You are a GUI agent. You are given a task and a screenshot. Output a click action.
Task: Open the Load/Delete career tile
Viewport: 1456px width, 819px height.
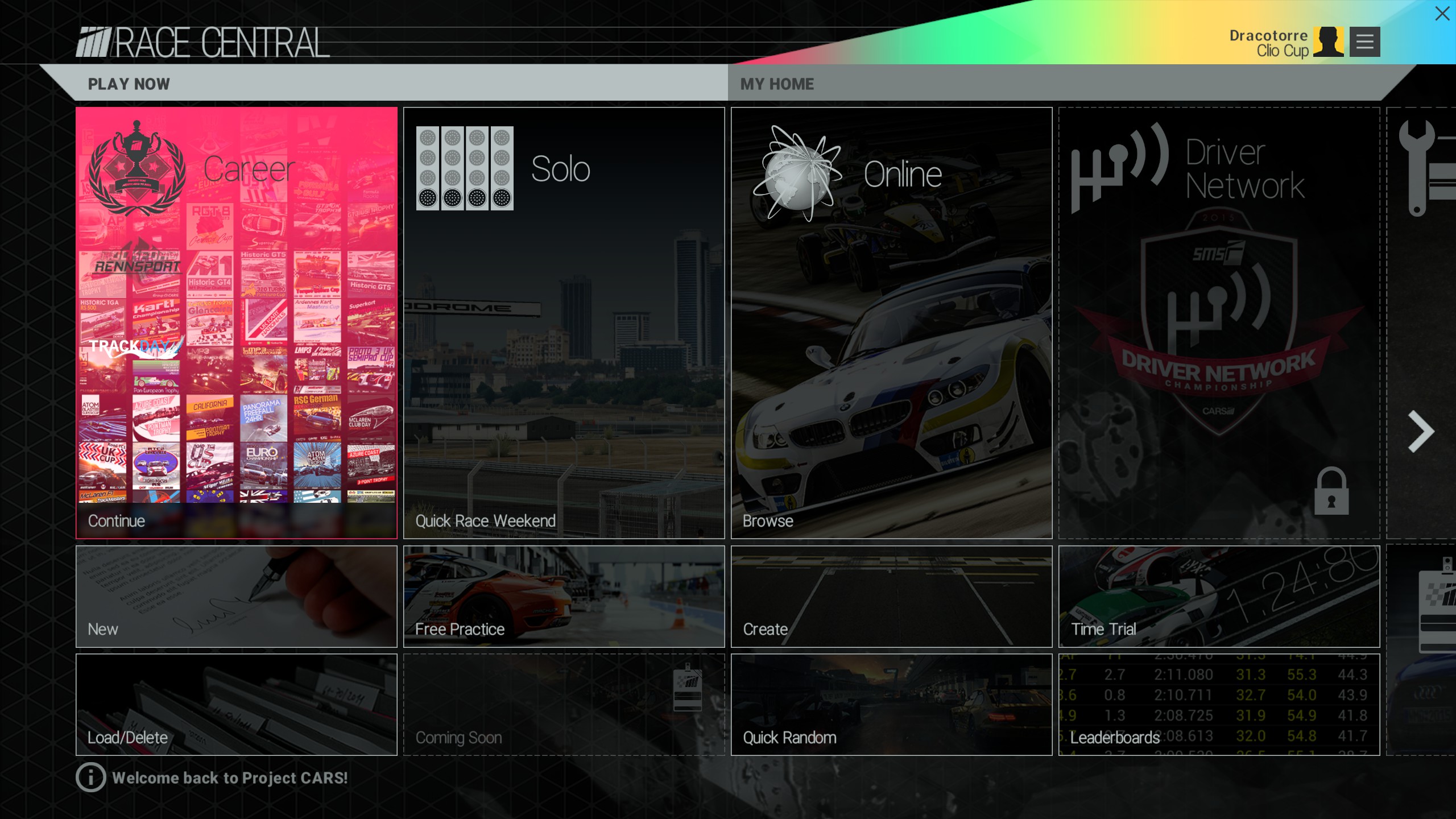point(237,705)
